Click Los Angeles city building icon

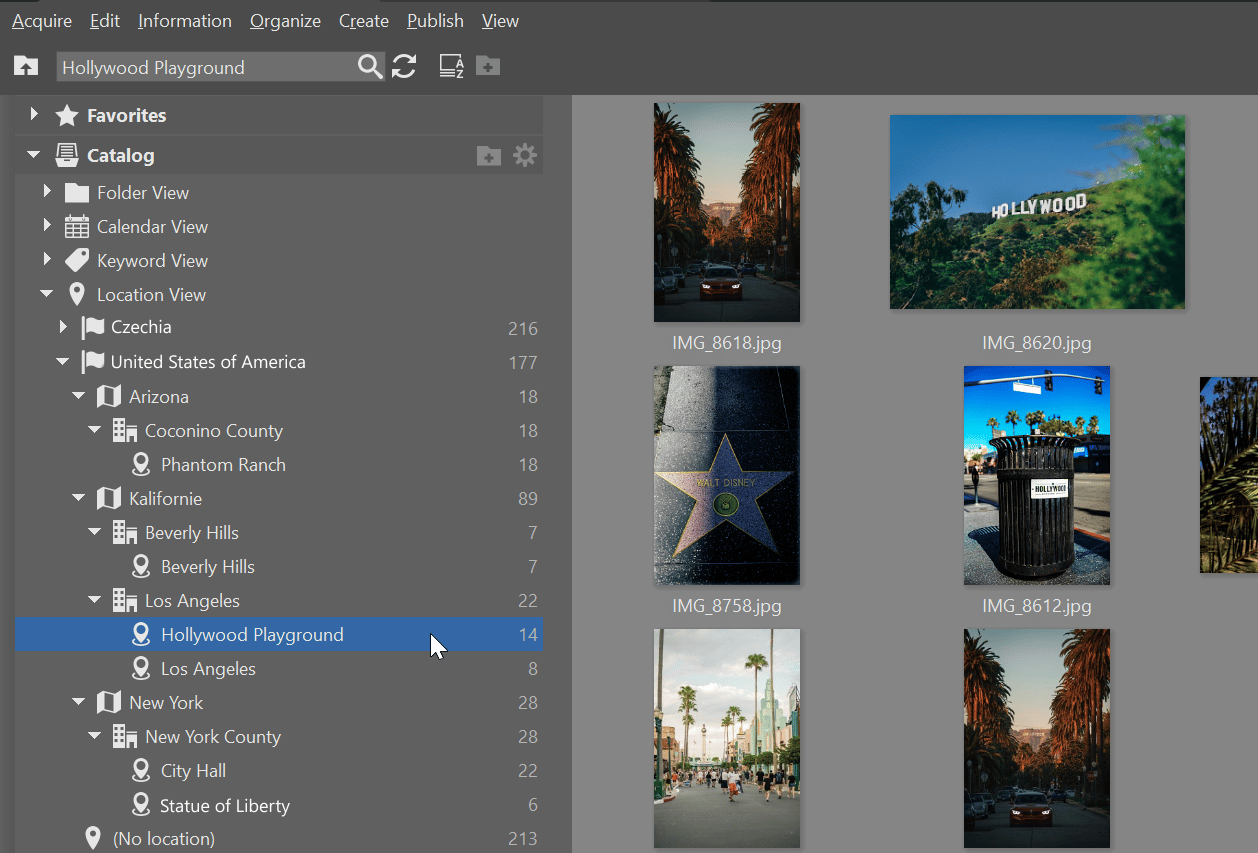point(125,601)
